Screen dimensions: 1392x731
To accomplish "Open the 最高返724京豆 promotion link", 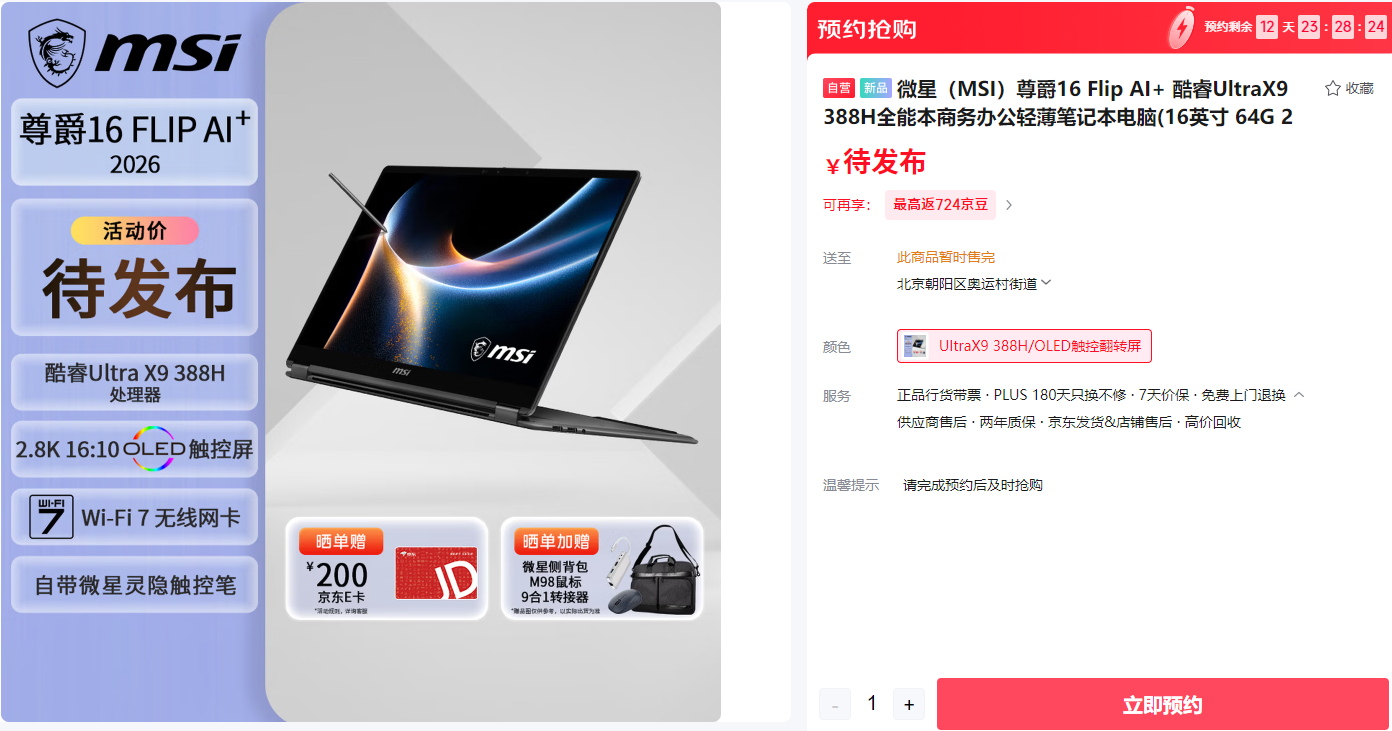I will tap(940, 205).
